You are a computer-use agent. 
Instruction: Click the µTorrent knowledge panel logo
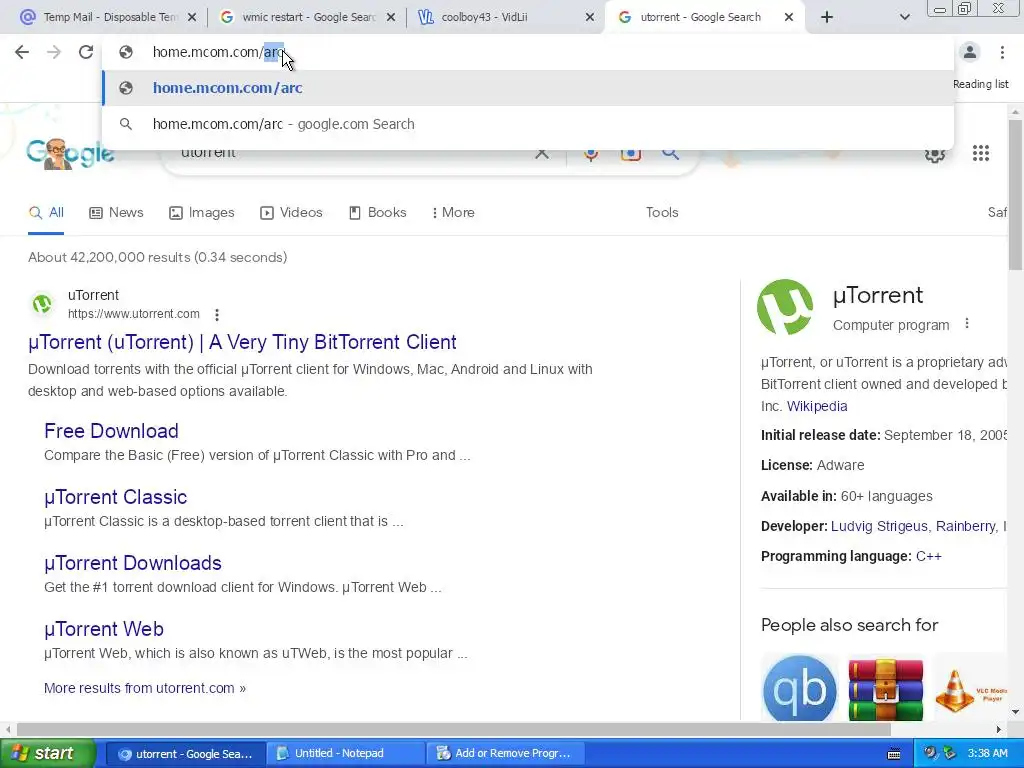[785, 307]
